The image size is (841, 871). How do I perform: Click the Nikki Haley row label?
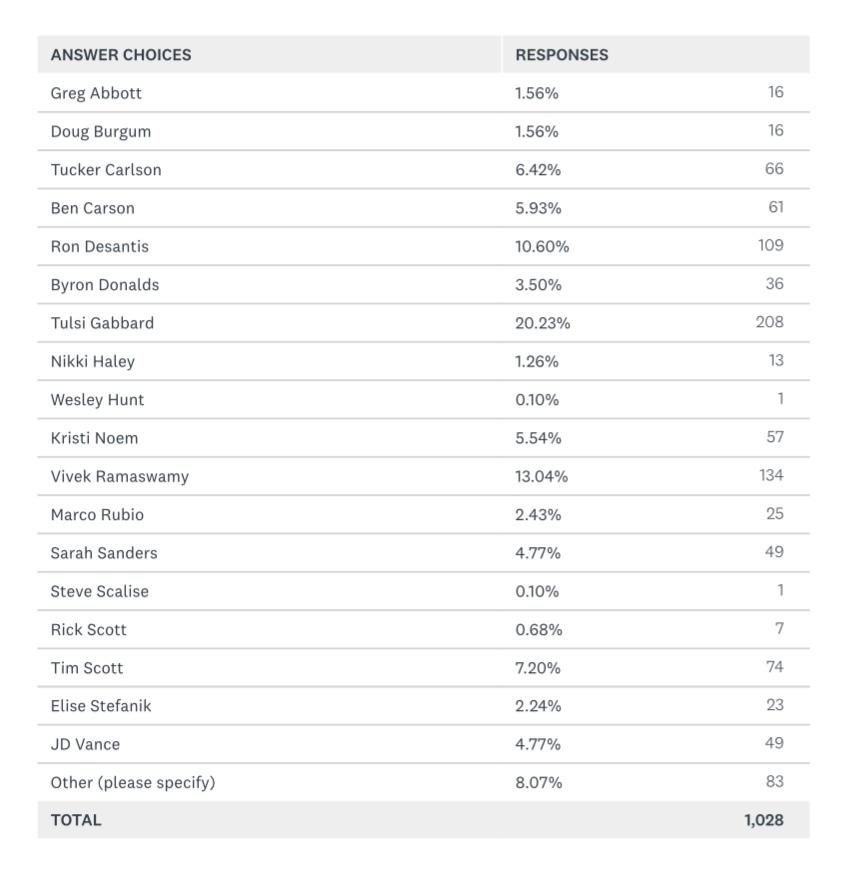tap(92, 361)
